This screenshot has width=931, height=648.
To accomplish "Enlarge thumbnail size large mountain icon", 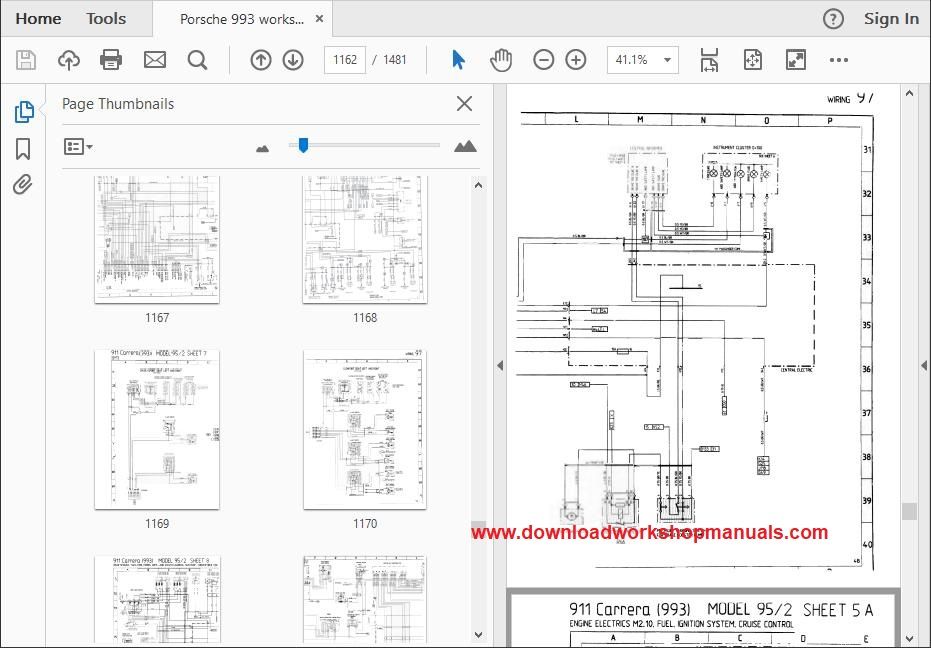I will (x=465, y=146).
